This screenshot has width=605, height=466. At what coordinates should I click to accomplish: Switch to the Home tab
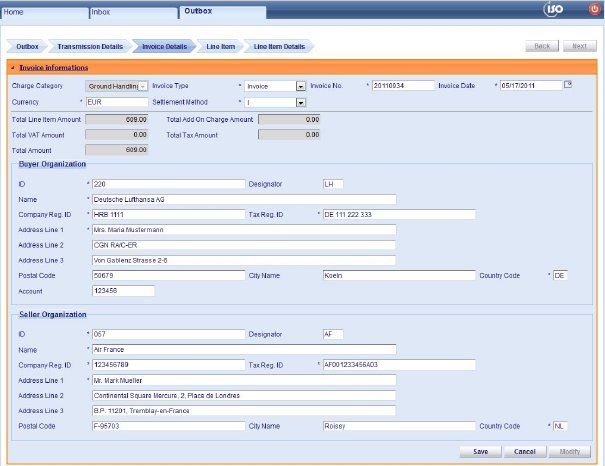click(x=44, y=12)
